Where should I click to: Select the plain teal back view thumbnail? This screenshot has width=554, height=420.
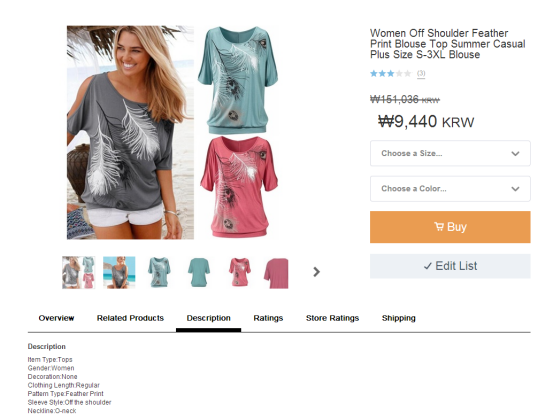pyautogui.click(x=199, y=272)
